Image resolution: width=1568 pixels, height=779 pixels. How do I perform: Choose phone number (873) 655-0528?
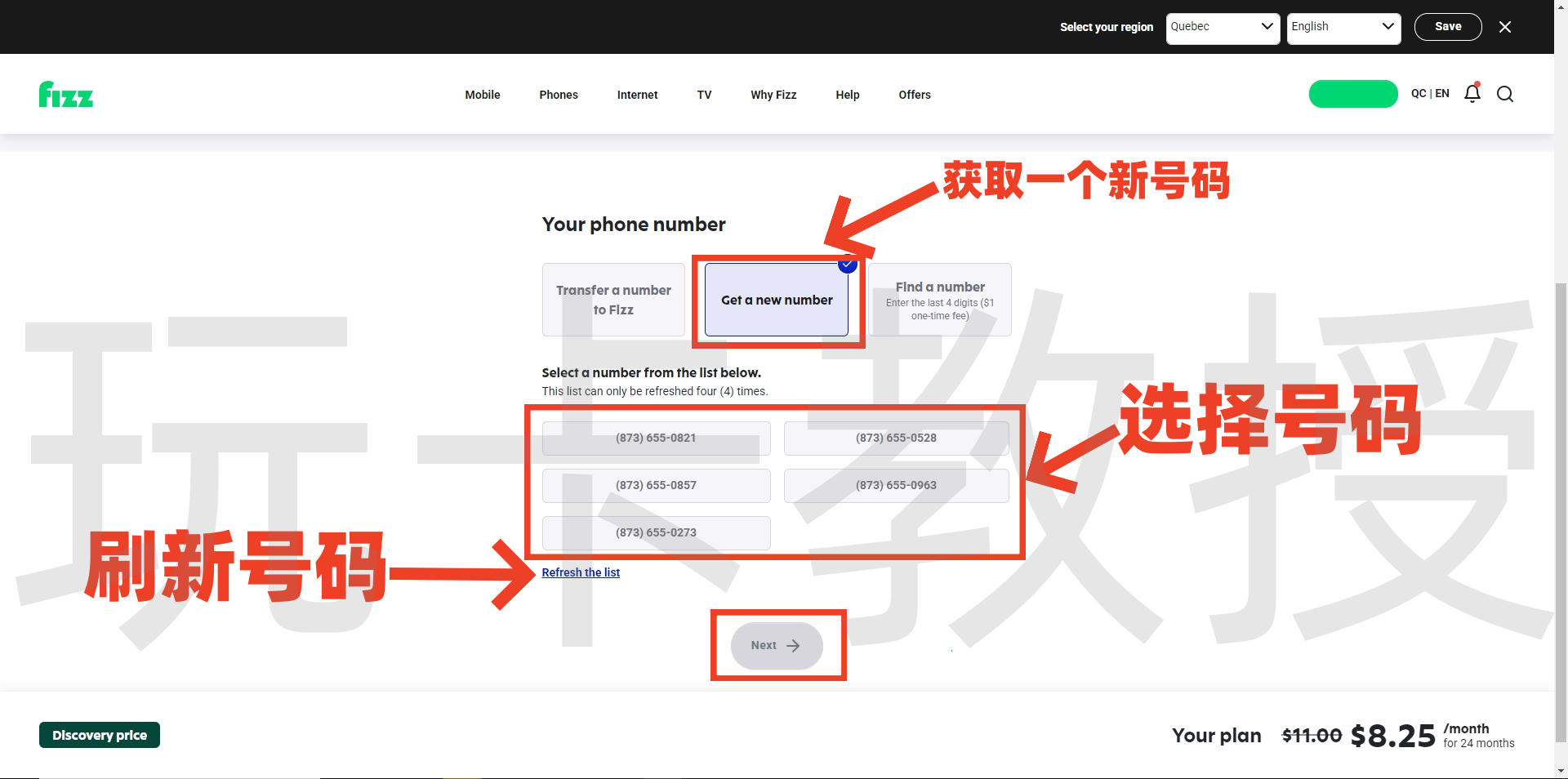pos(896,438)
